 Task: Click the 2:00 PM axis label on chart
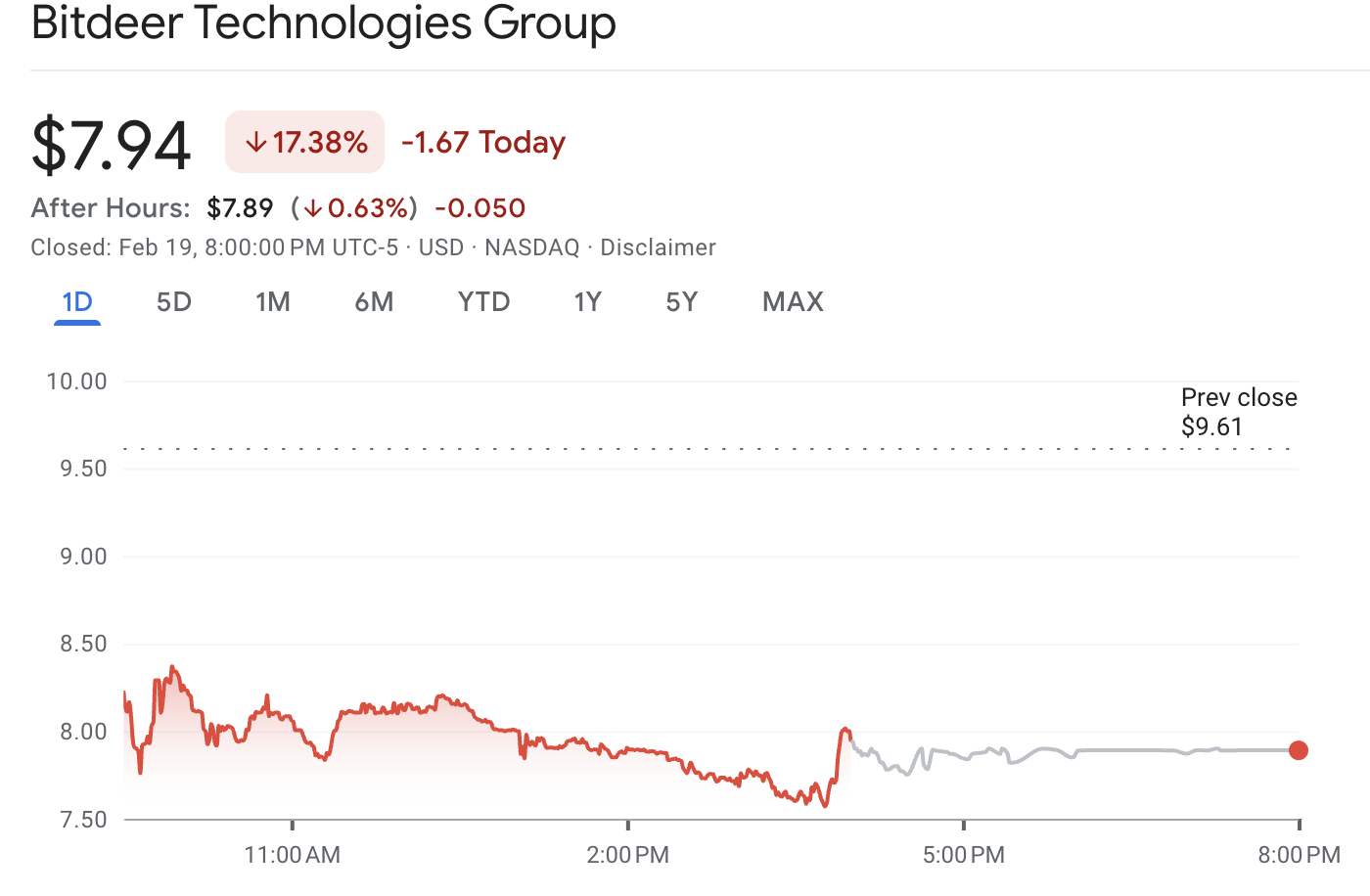tap(628, 854)
